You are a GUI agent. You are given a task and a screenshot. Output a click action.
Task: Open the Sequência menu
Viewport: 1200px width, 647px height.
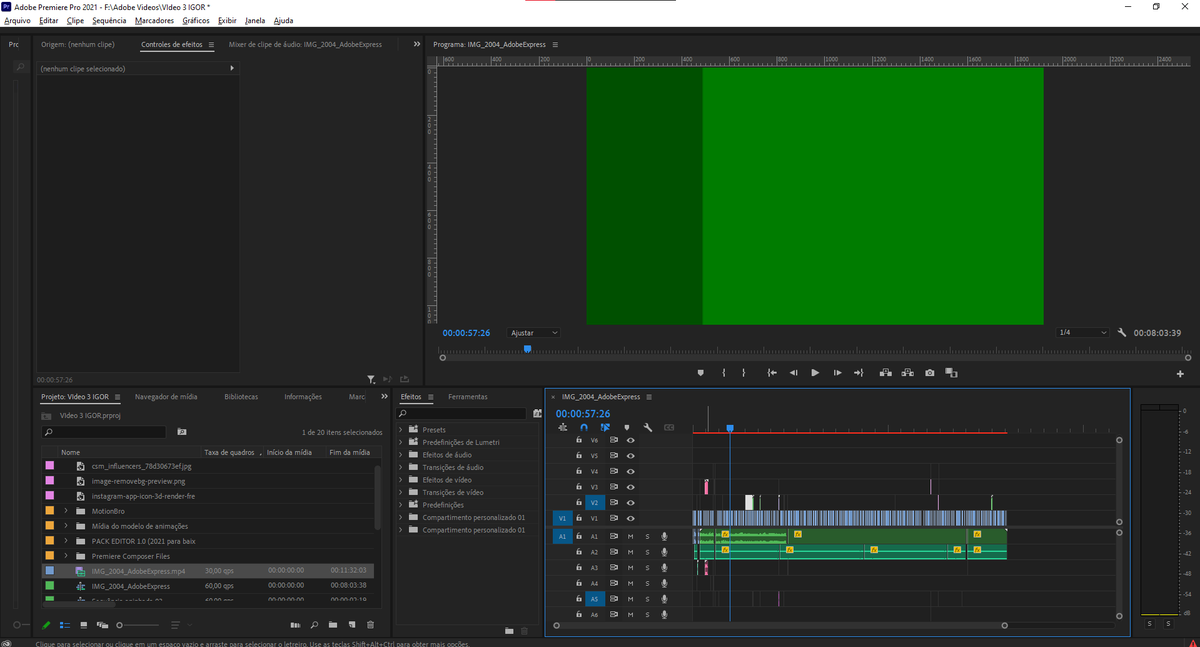click(x=109, y=20)
